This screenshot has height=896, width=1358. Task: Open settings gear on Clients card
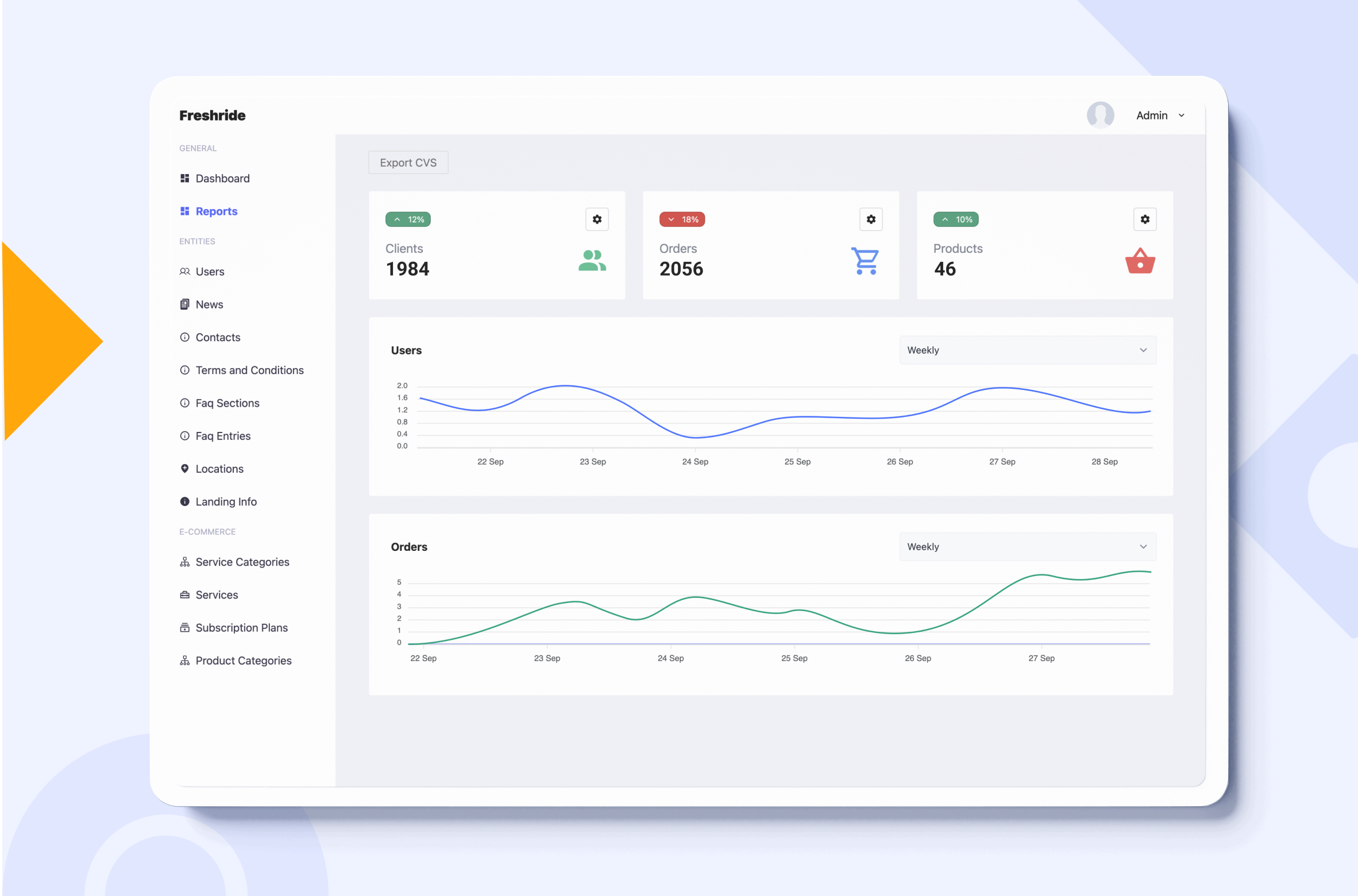(597, 219)
